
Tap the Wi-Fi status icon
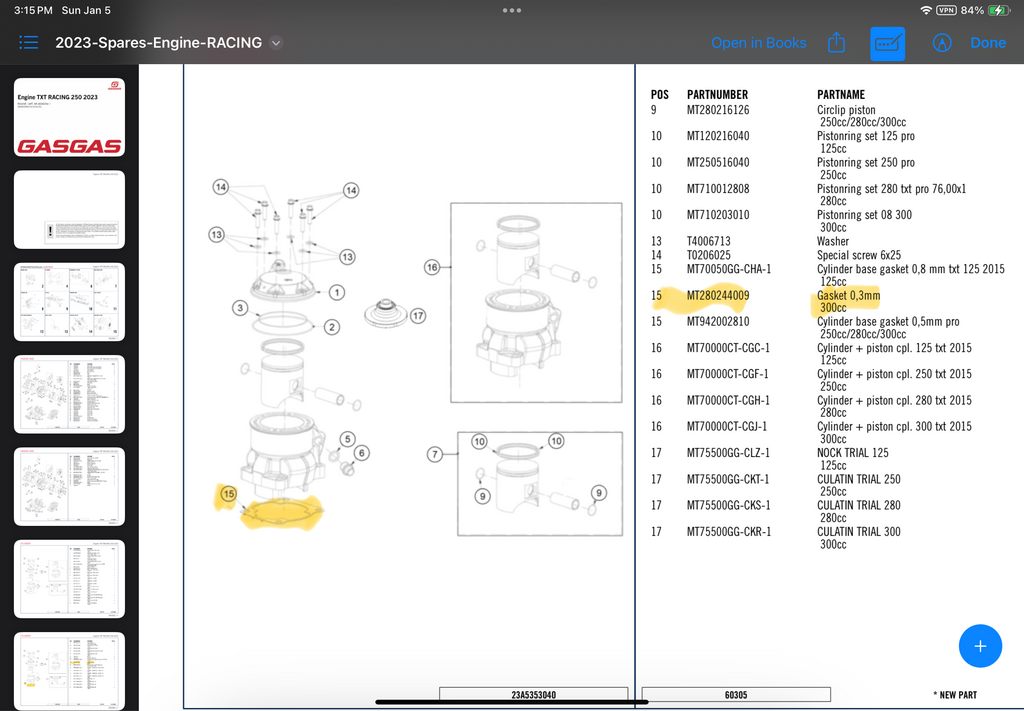click(x=926, y=10)
